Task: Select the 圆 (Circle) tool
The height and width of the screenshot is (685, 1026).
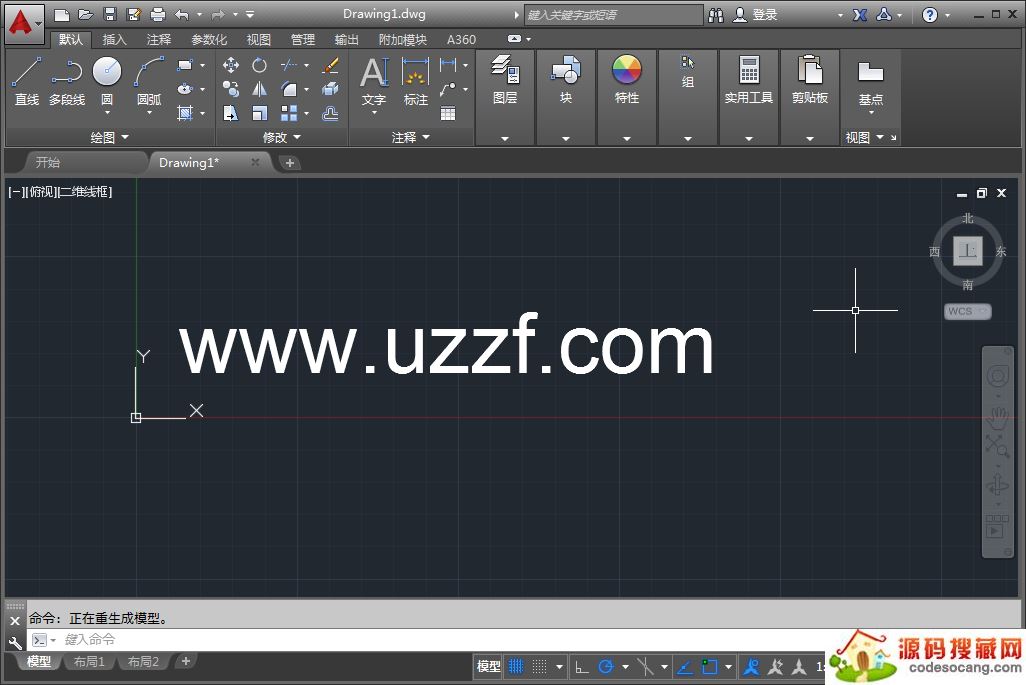Action: (x=107, y=80)
